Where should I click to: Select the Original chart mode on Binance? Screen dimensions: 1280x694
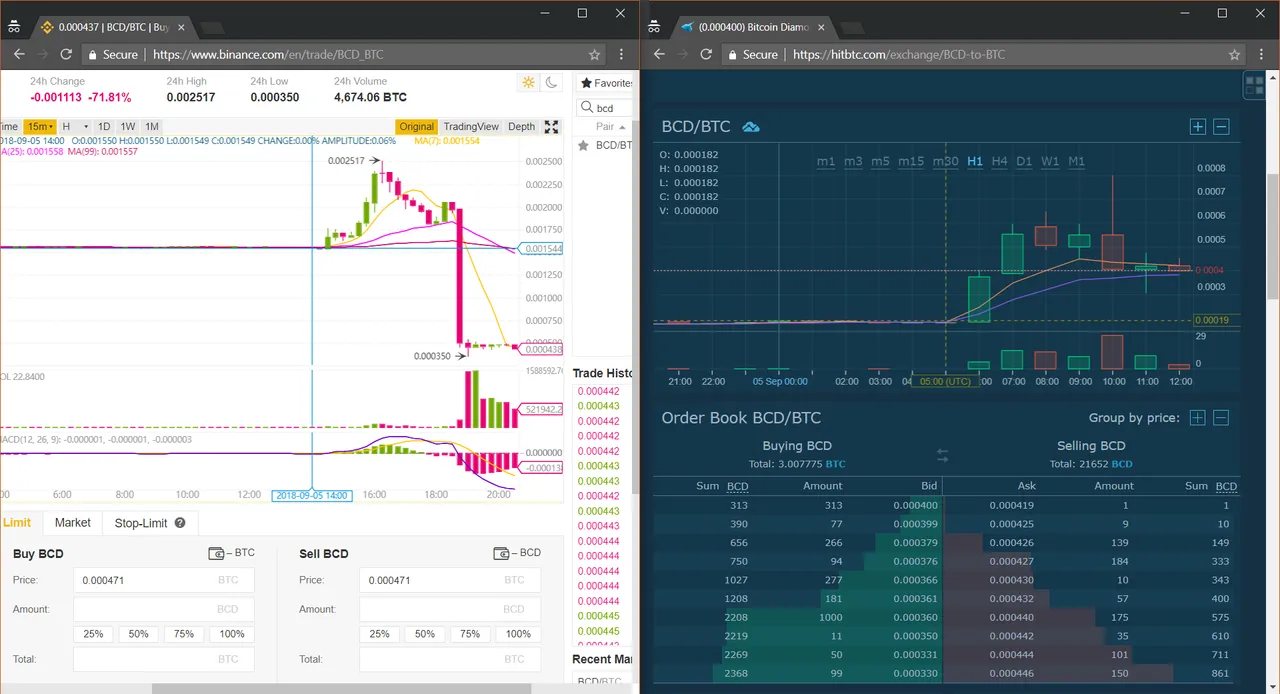click(x=417, y=126)
